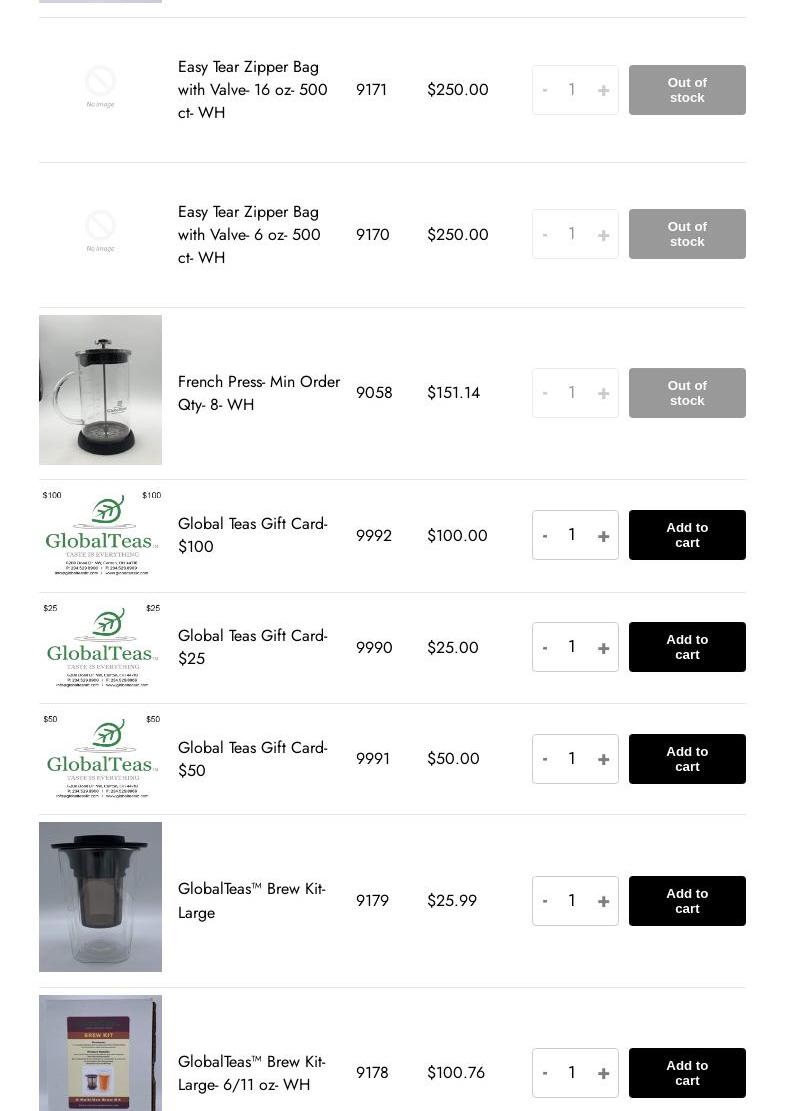Add Global Teas Gift Card- $50 to cart
This screenshot has width=785, height=1111.
click(x=687, y=759)
